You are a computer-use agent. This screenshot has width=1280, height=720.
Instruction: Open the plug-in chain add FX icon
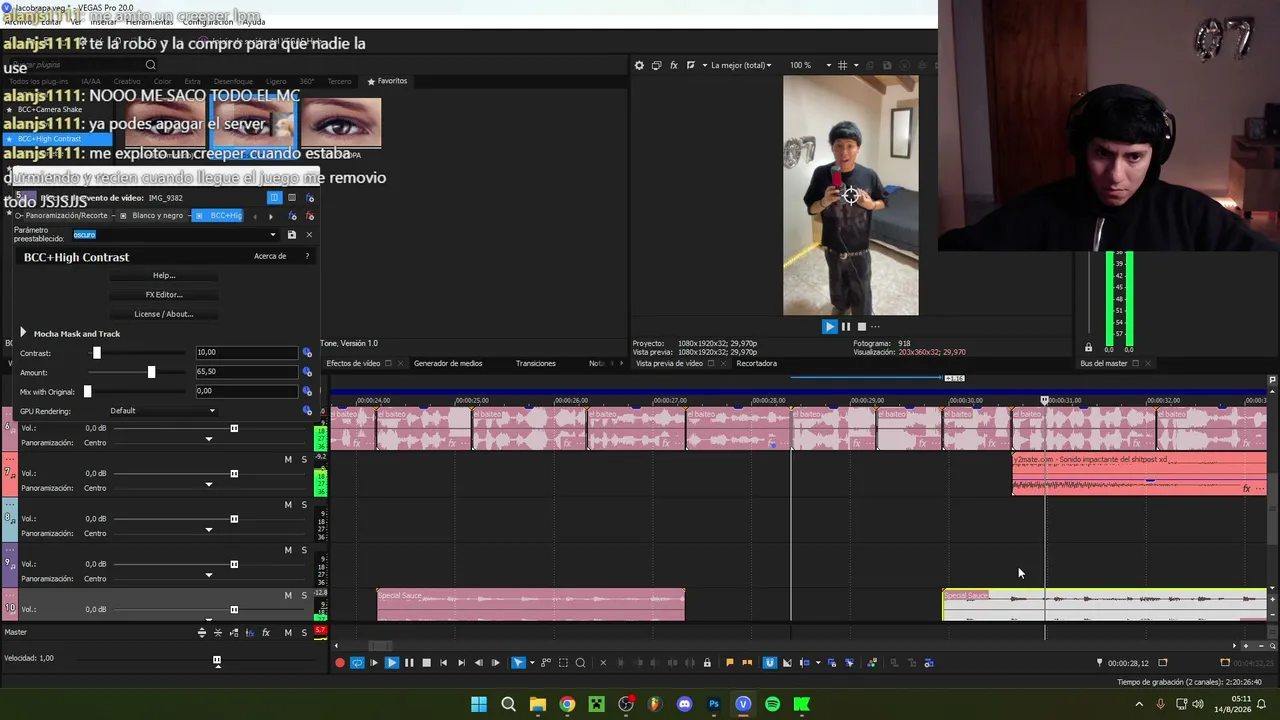(x=292, y=215)
